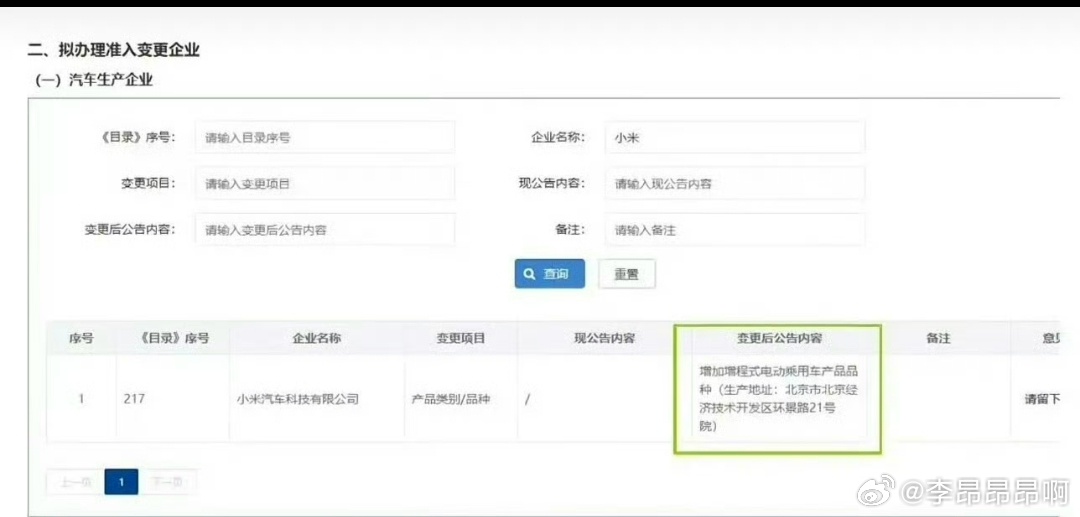Click the 增加增程式电动乘用车产品品种 cell text

(x=778, y=399)
